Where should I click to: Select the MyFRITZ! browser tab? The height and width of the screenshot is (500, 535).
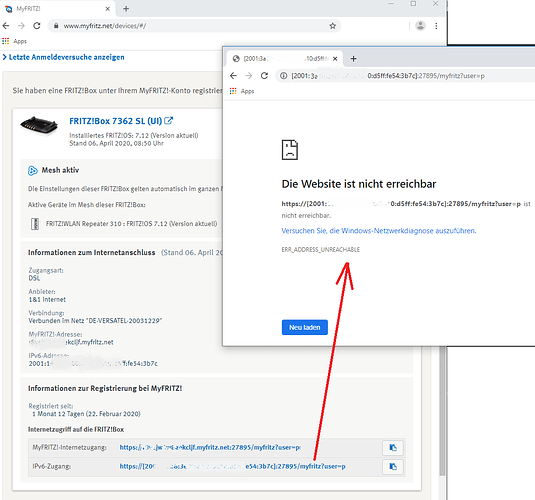58,9
